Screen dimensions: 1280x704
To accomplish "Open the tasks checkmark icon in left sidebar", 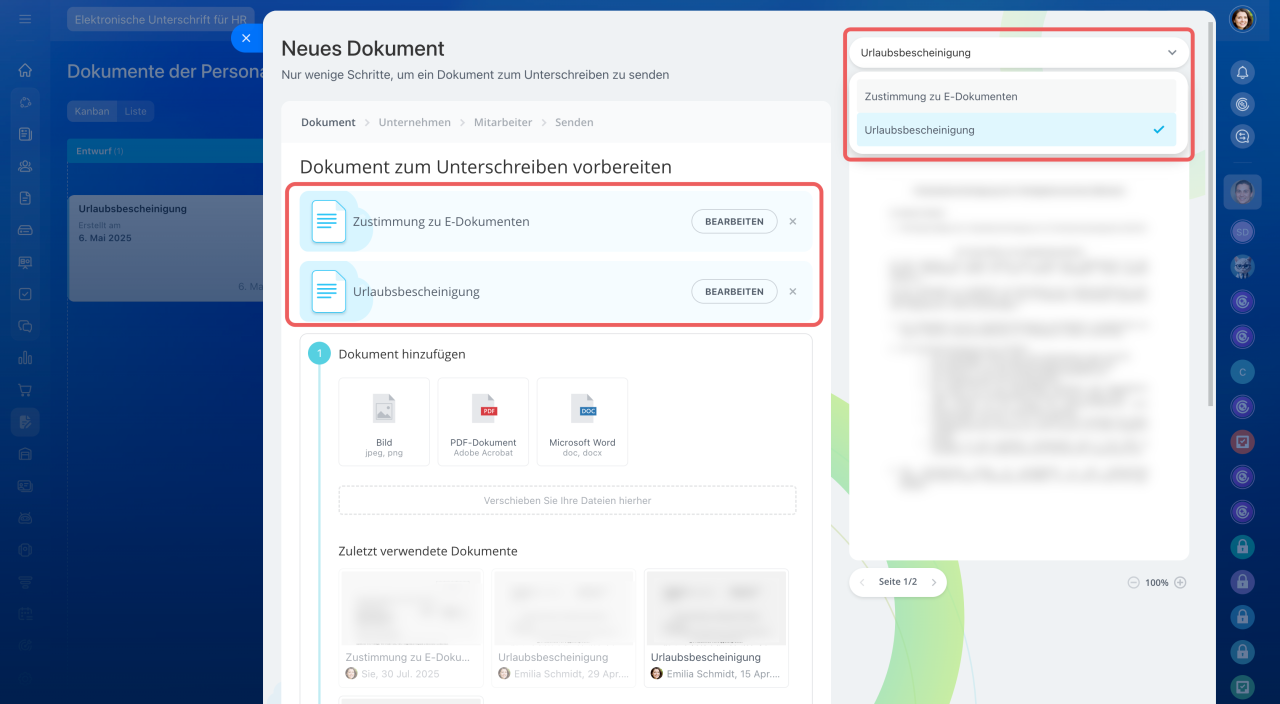I will [25, 294].
